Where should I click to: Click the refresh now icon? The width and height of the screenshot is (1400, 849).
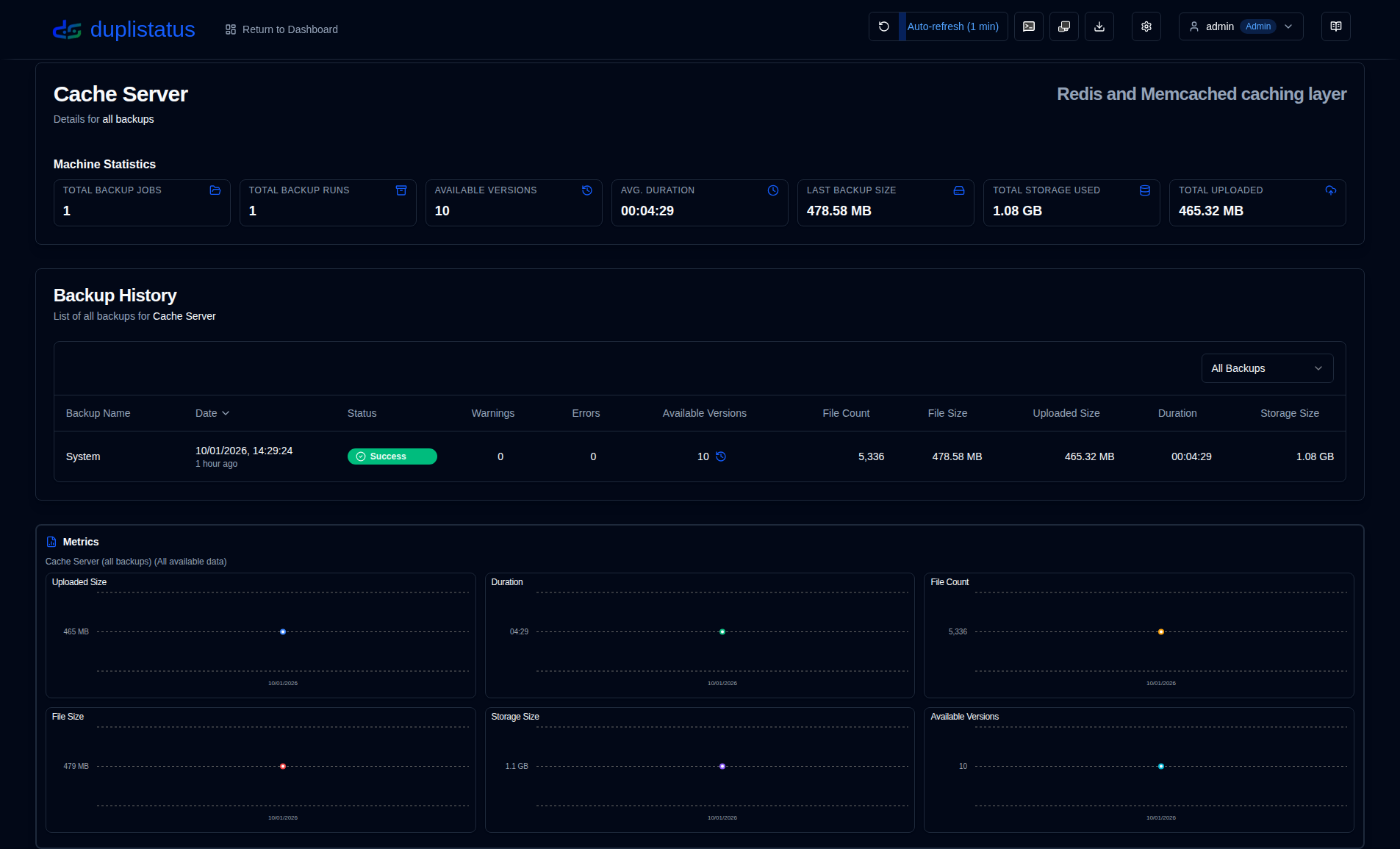[883, 26]
